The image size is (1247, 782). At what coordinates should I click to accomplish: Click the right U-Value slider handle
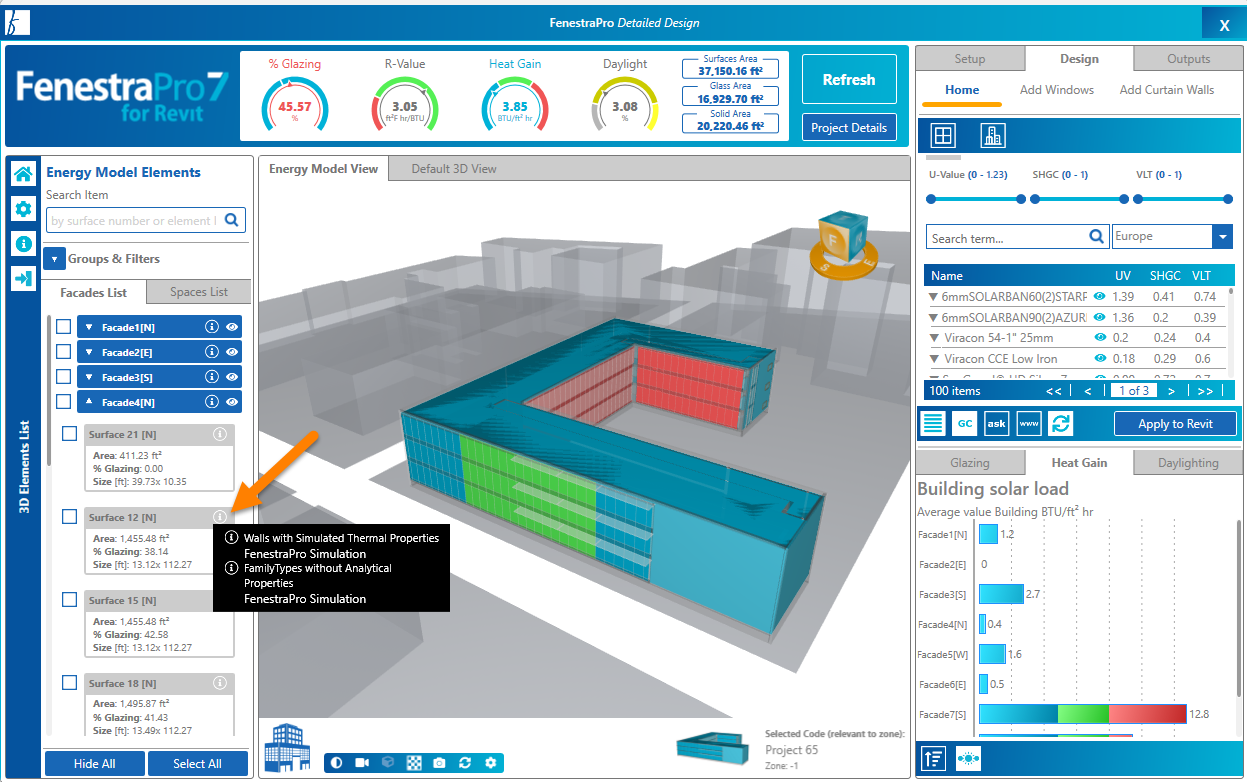click(1021, 199)
